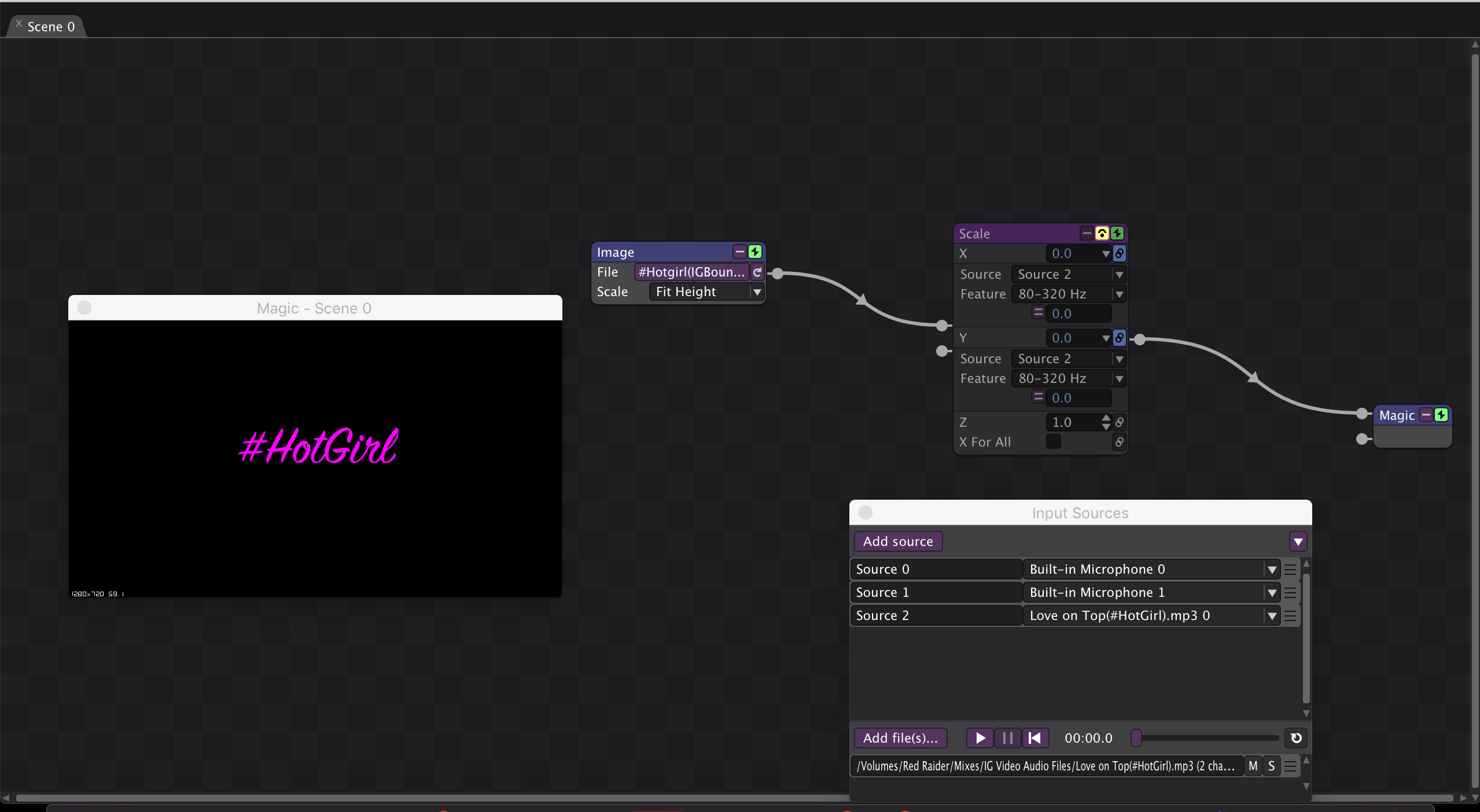Click the equals modifier icon under Y Feature
Screen dimensions: 1480x812
[1038, 397]
